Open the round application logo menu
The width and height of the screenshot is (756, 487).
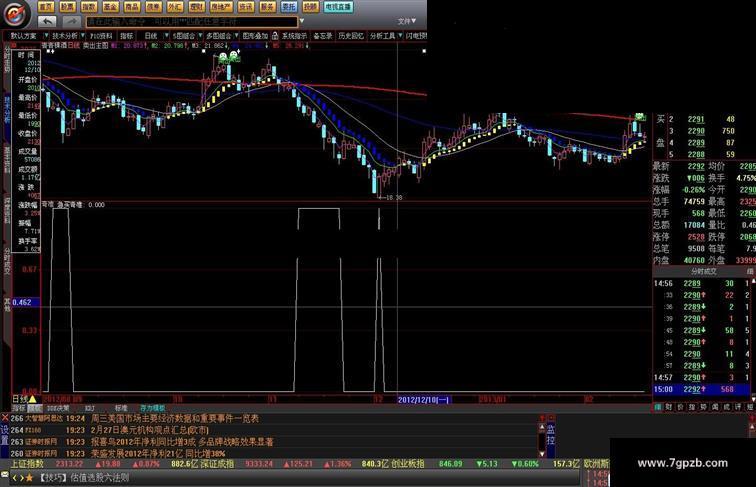(x=15, y=14)
